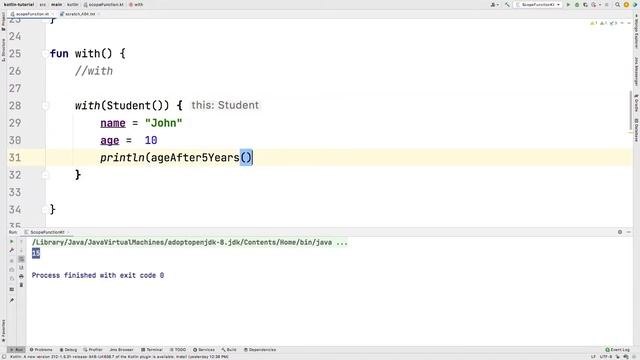
Task: Open the Profiler tool window
Action: tap(93, 350)
